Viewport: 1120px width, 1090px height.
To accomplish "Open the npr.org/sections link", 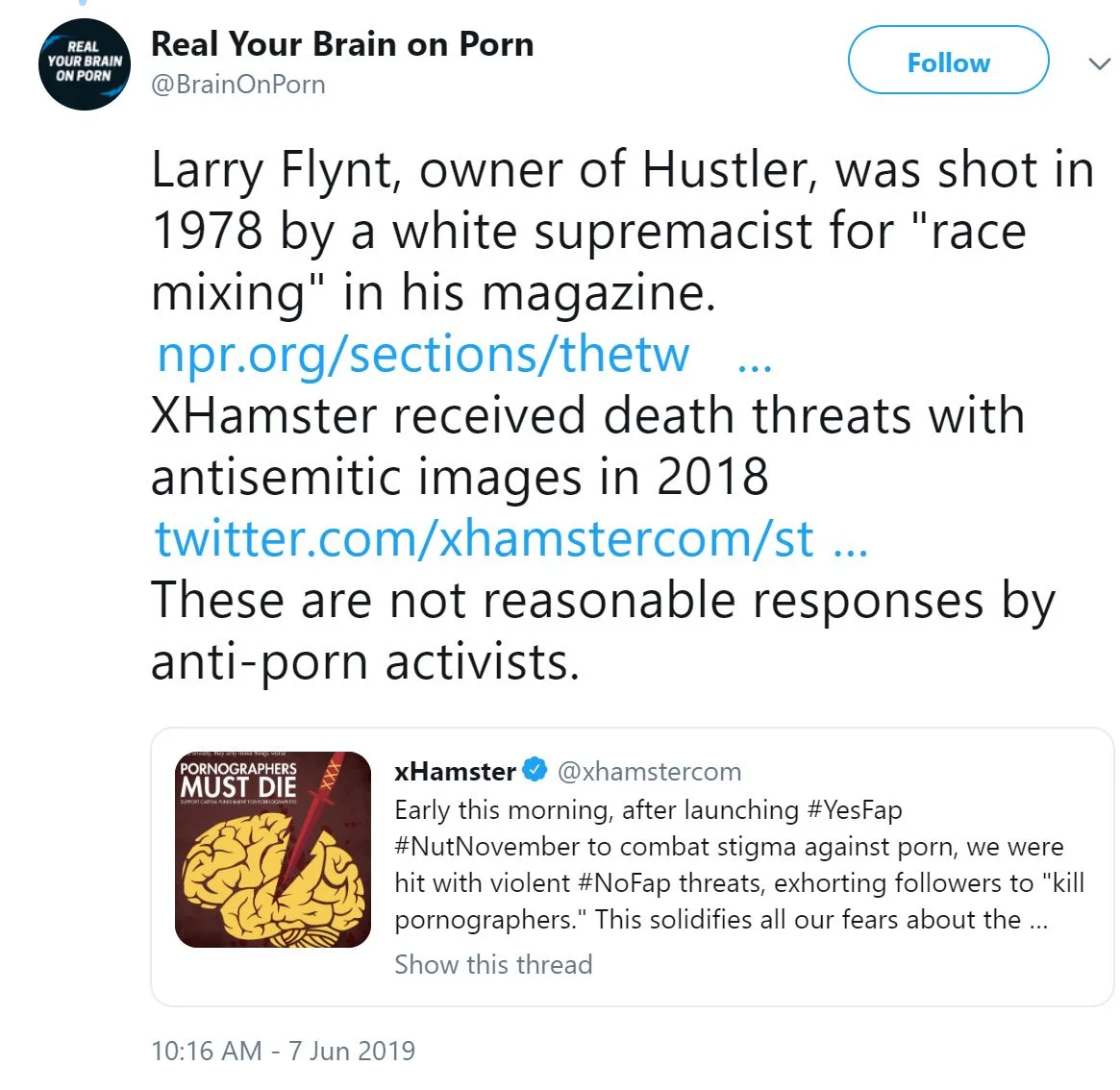I will (423, 354).
